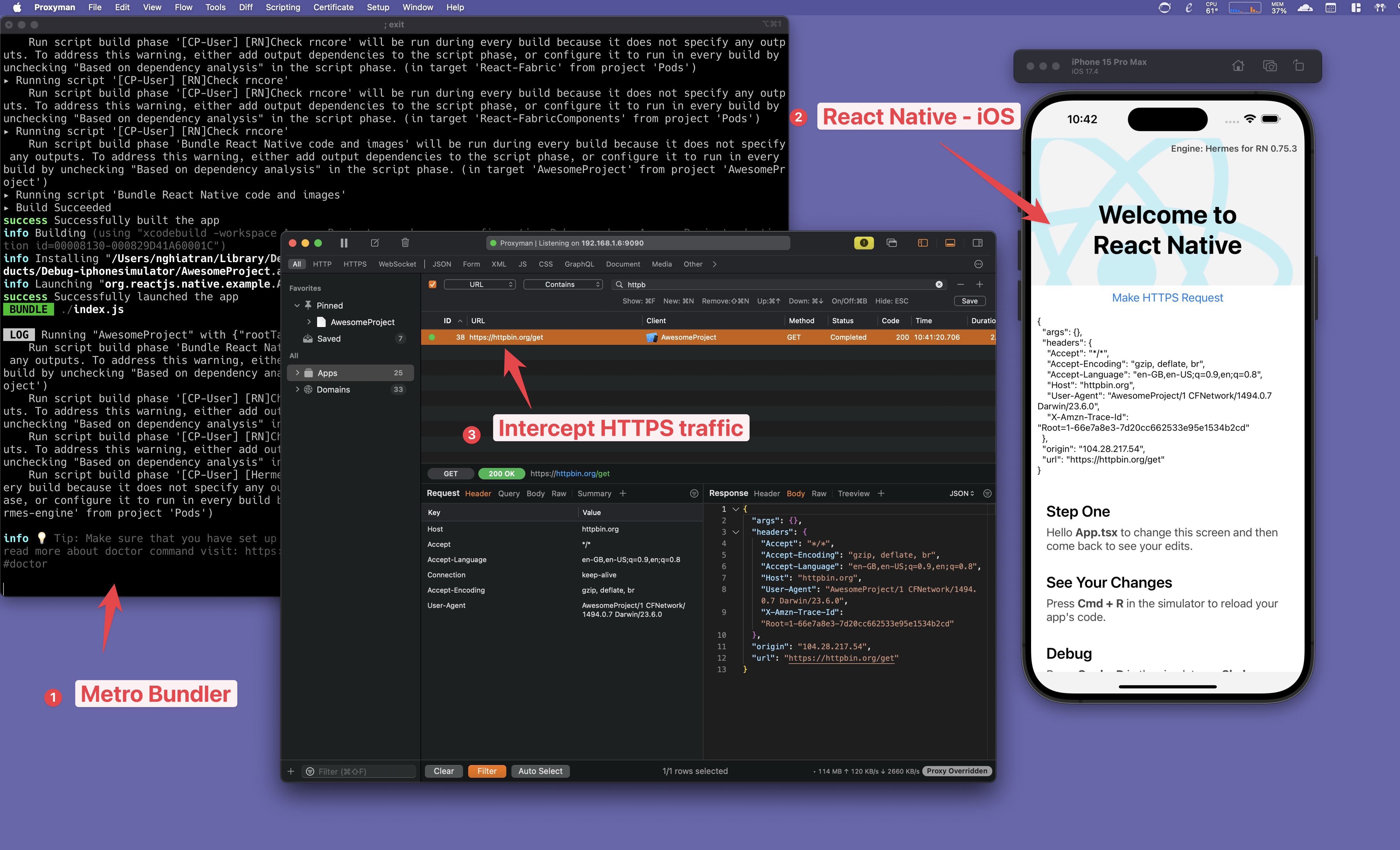Click the Save filter button
The height and width of the screenshot is (850, 1400).
tap(969, 301)
